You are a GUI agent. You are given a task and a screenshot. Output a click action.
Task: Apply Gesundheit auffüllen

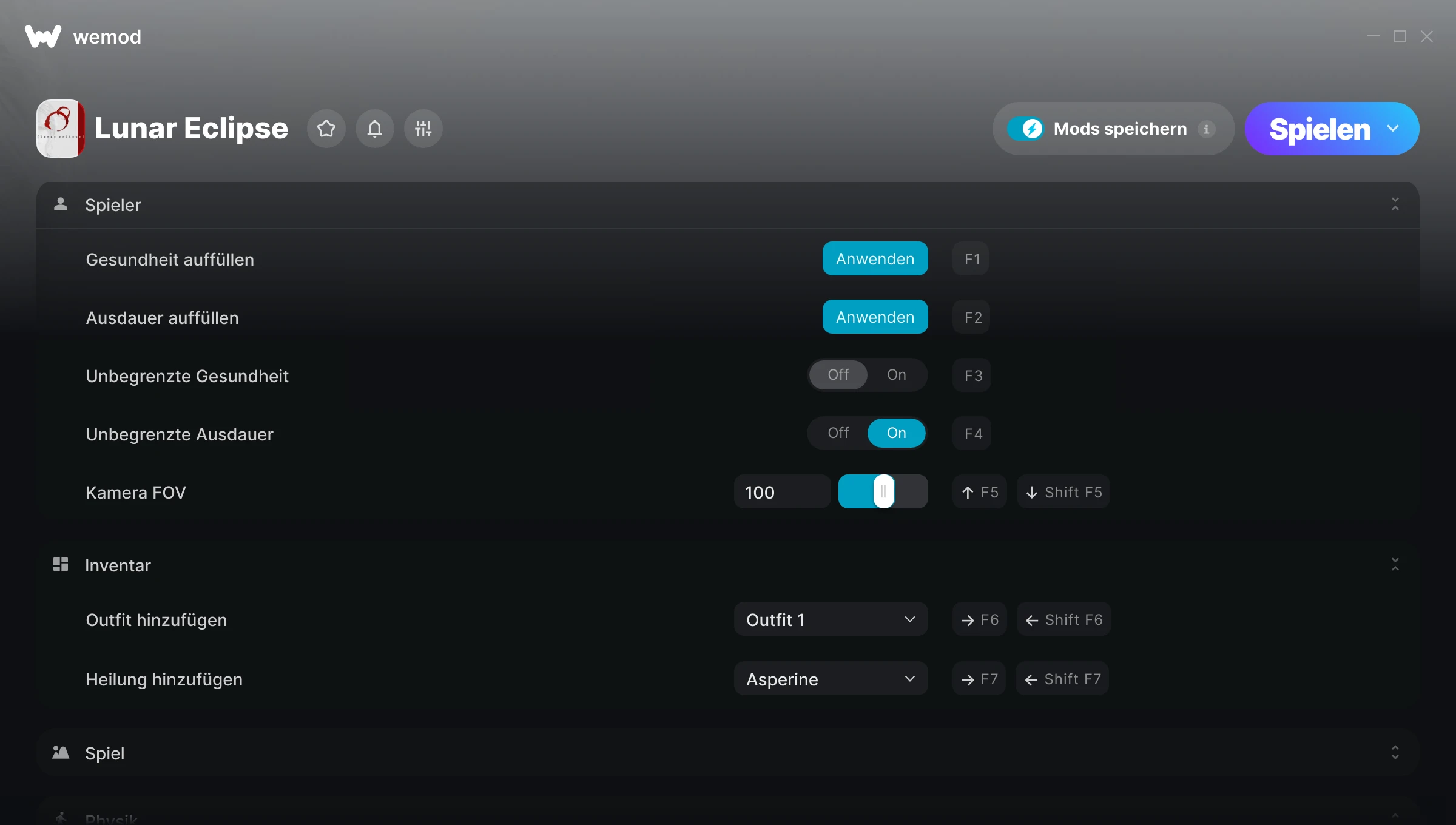click(x=875, y=259)
